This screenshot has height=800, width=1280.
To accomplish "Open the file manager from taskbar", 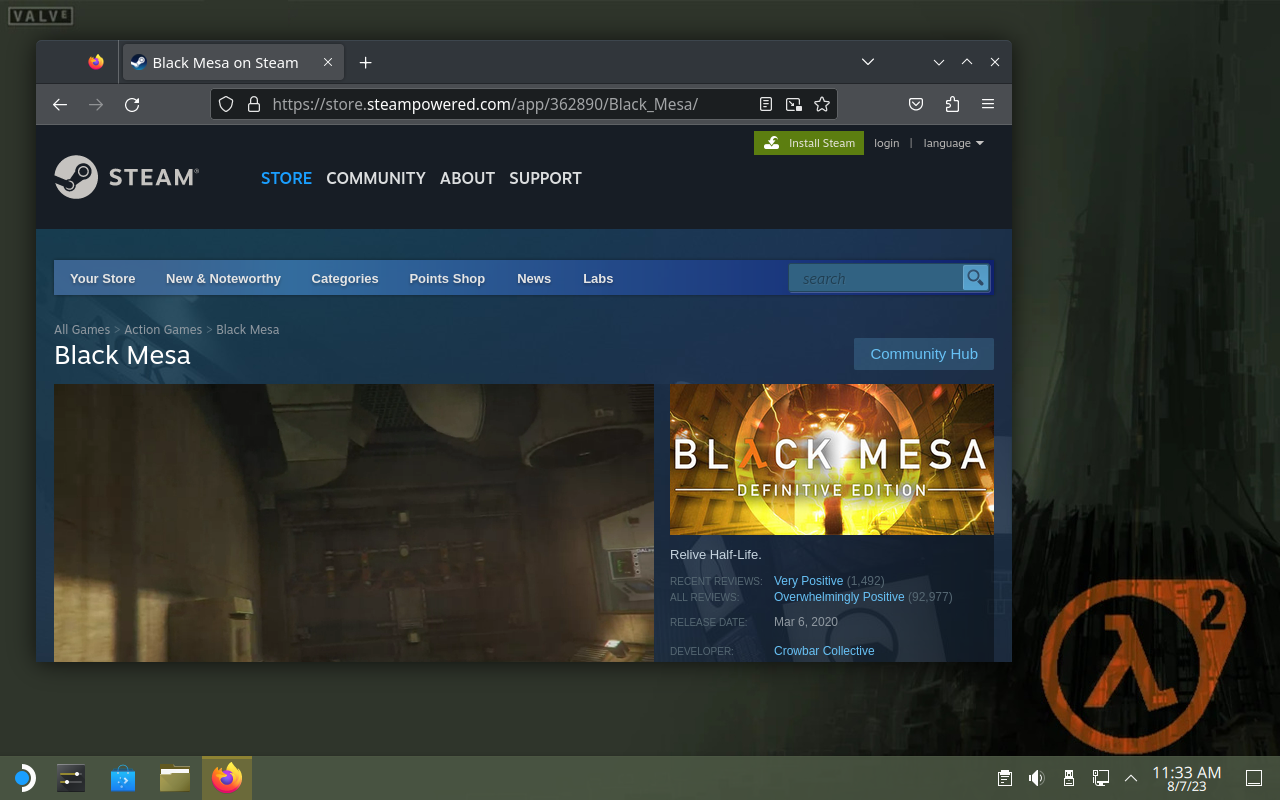I will [x=175, y=778].
